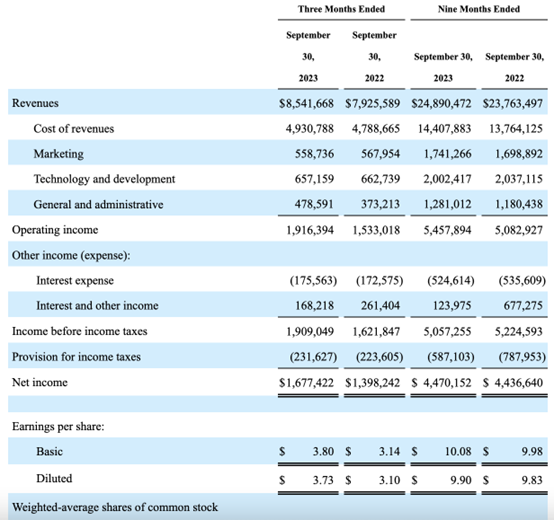Select Income before income taxes 1,621,847
Viewport: 554px width, 520px height.
[376, 331]
